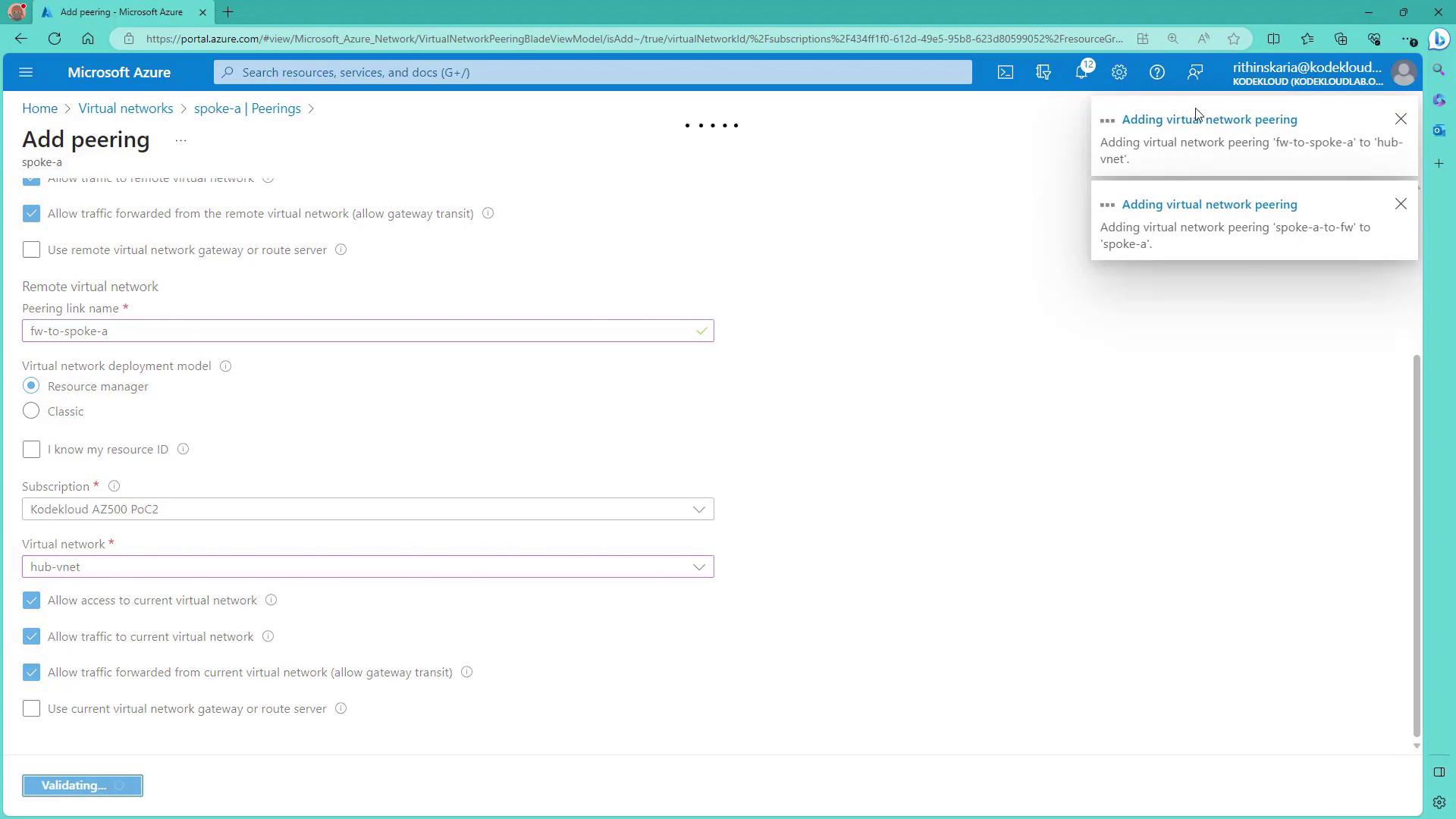Click info icon beside 'I know my resource ID'

coord(183,449)
